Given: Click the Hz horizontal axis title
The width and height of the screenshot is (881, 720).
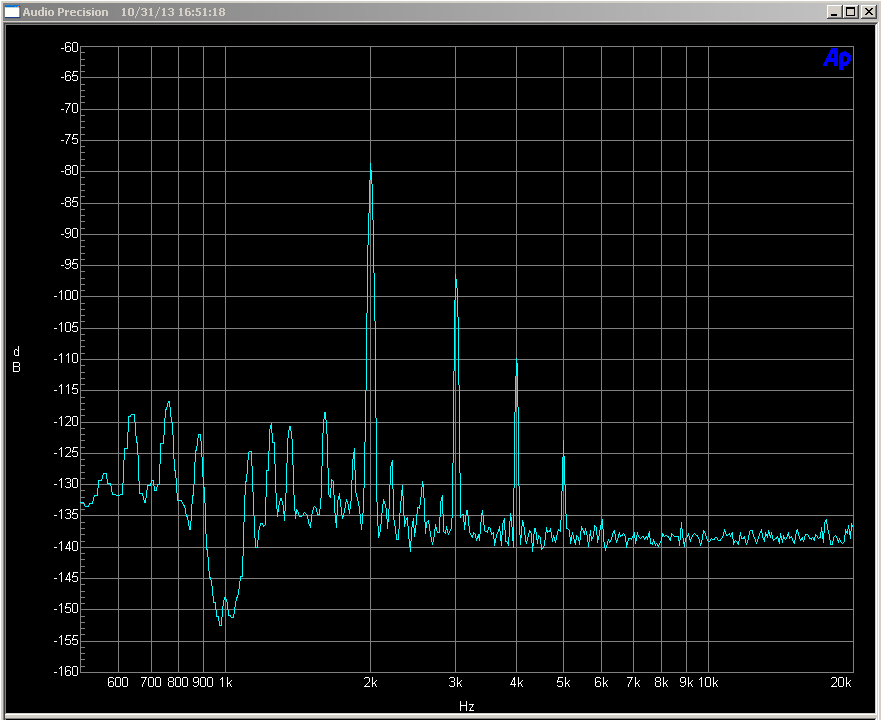Looking at the screenshot, I should (466, 706).
